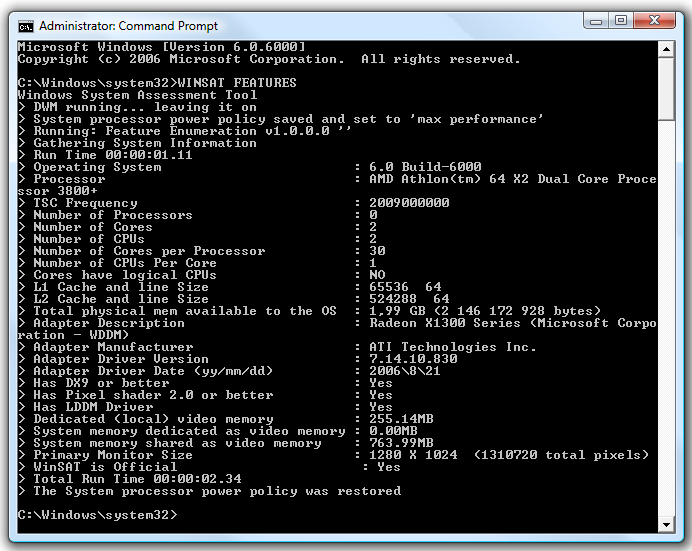Click the 'Cores have logical CPUs' value 'NO'

tap(377, 275)
